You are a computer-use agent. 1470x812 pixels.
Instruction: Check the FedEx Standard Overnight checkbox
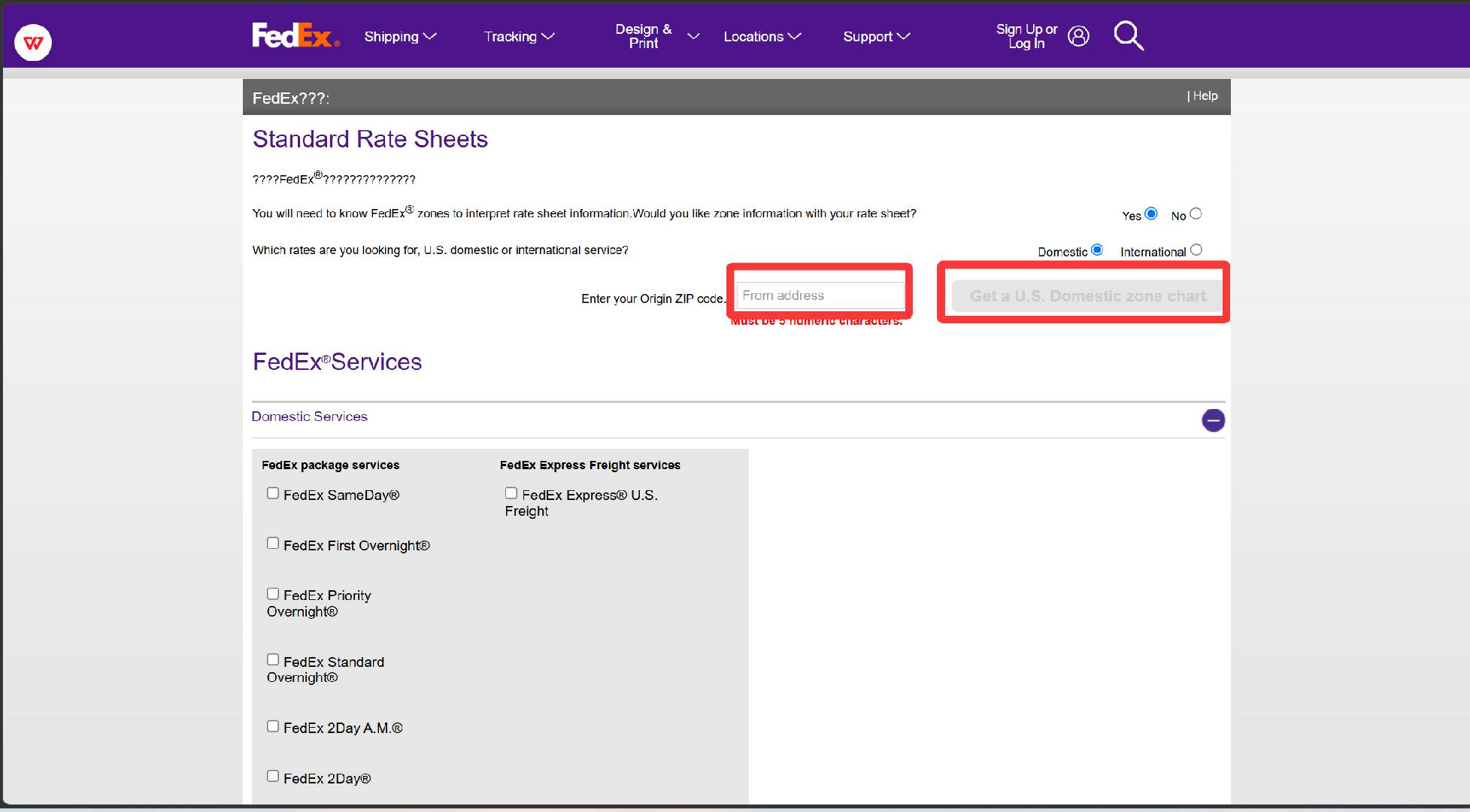[273, 659]
